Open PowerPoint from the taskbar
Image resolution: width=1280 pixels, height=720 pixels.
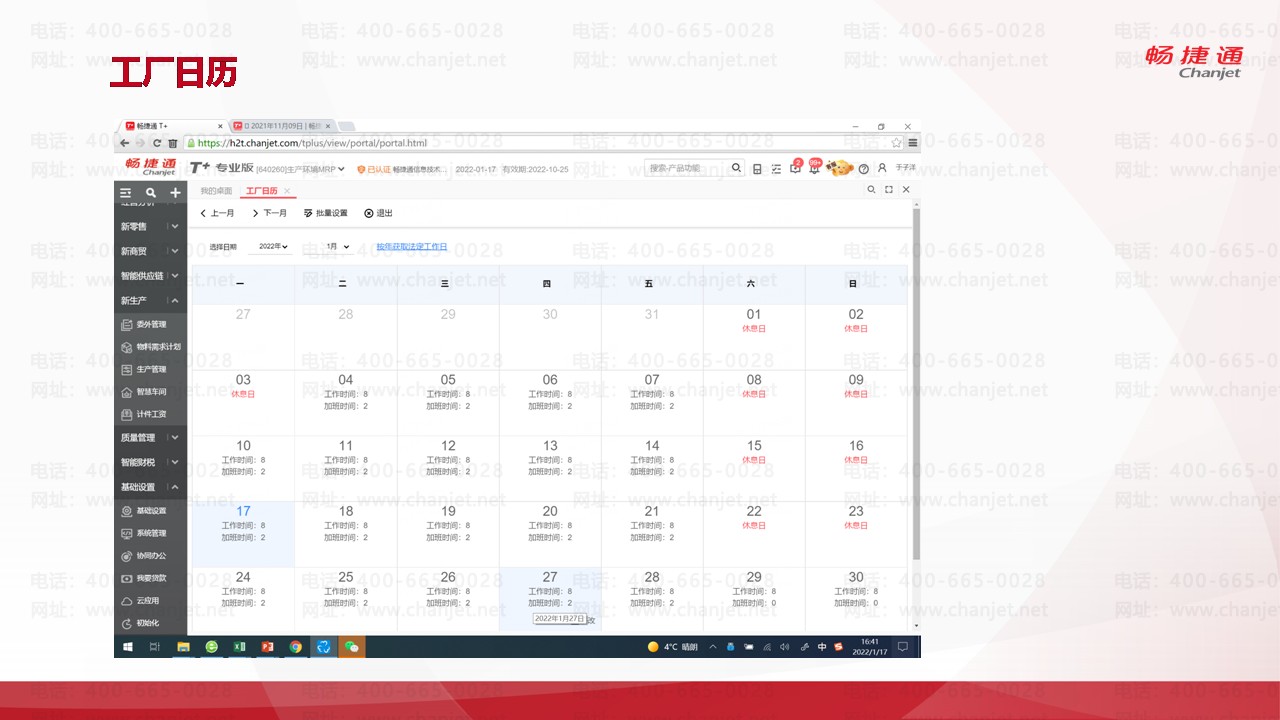coord(267,647)
